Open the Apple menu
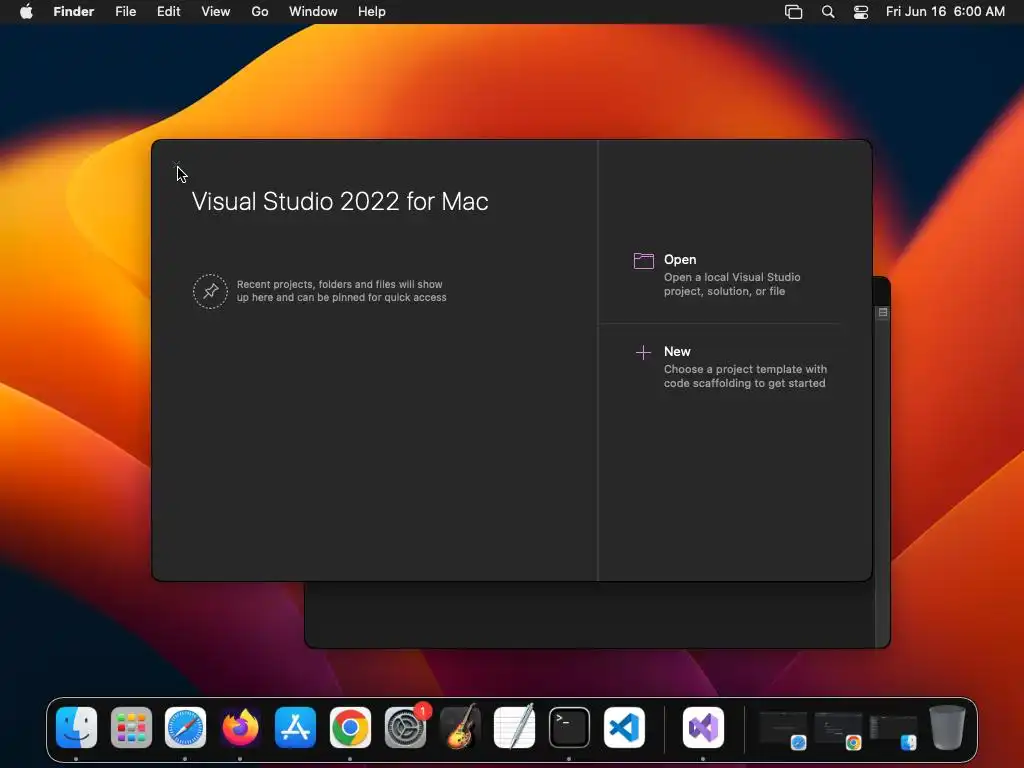 coord(26,12)
